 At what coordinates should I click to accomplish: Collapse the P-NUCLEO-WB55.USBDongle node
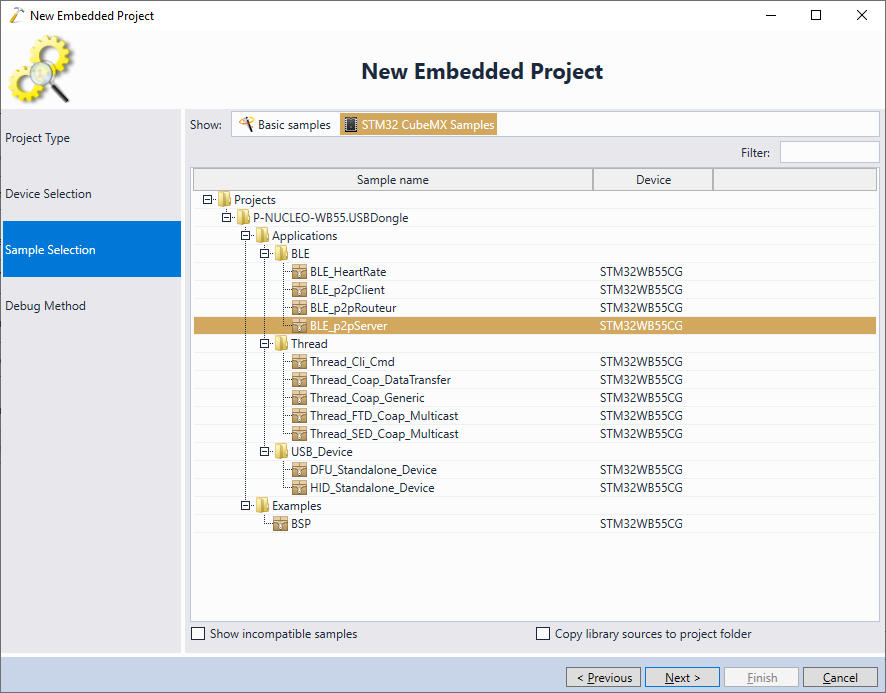[x=226, y=218]
